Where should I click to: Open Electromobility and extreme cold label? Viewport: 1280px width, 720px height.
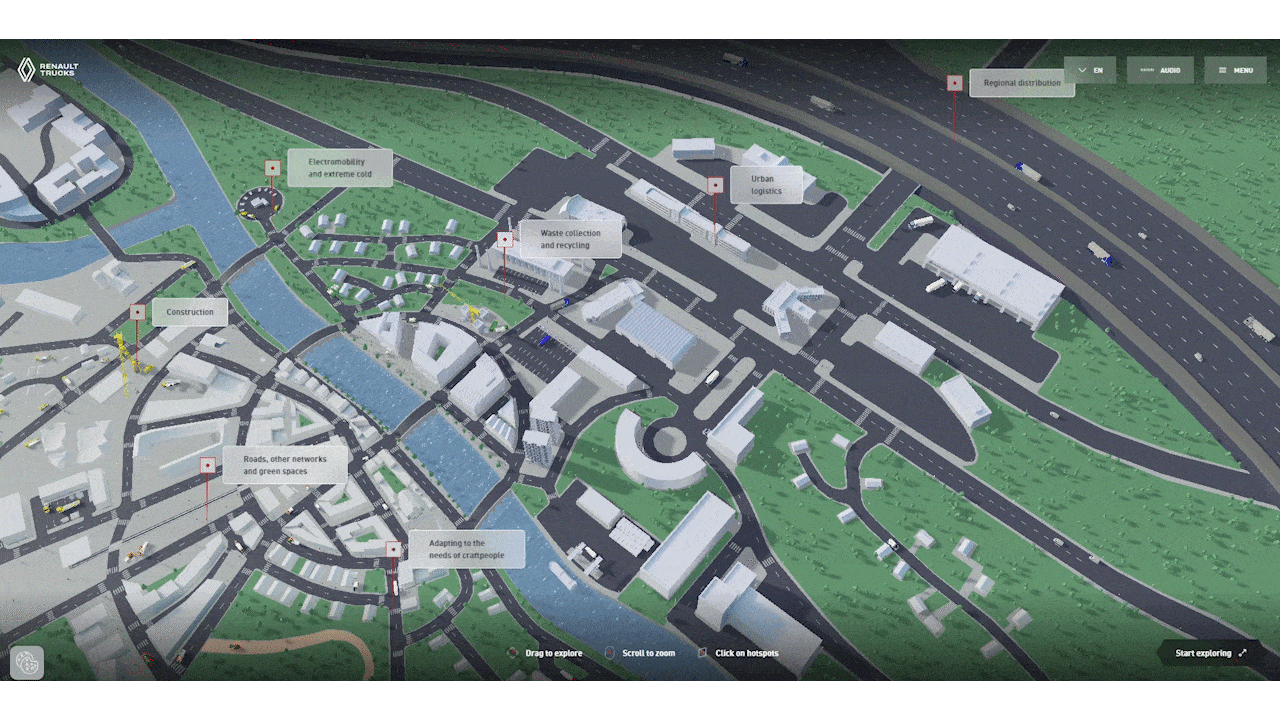click(340, 168)
